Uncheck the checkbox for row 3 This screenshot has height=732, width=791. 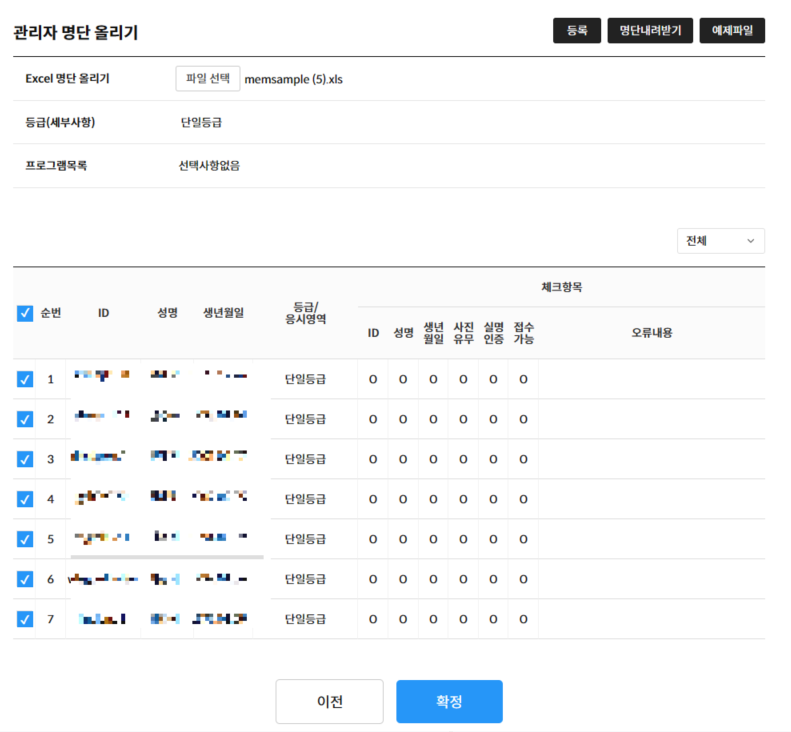25,459
